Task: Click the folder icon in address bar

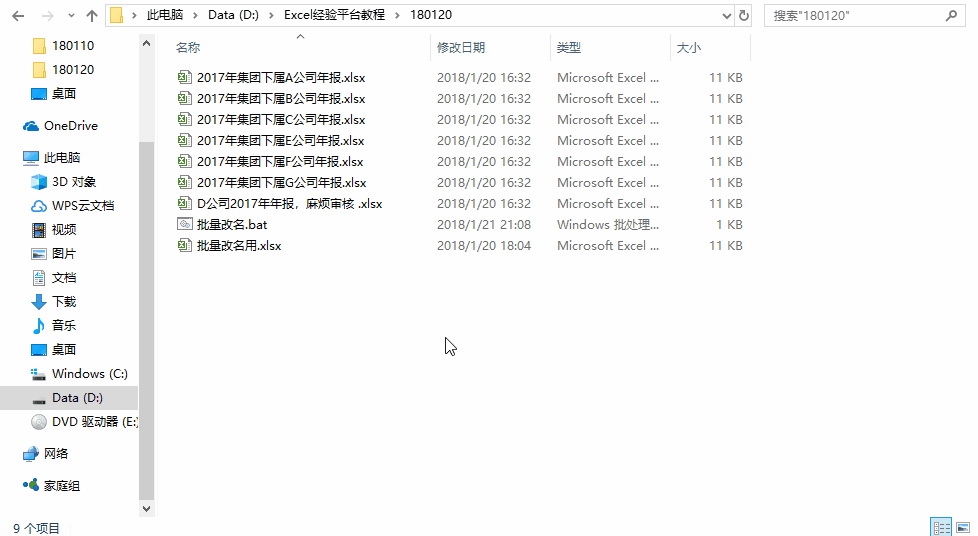Action: (x=117, y=15)
